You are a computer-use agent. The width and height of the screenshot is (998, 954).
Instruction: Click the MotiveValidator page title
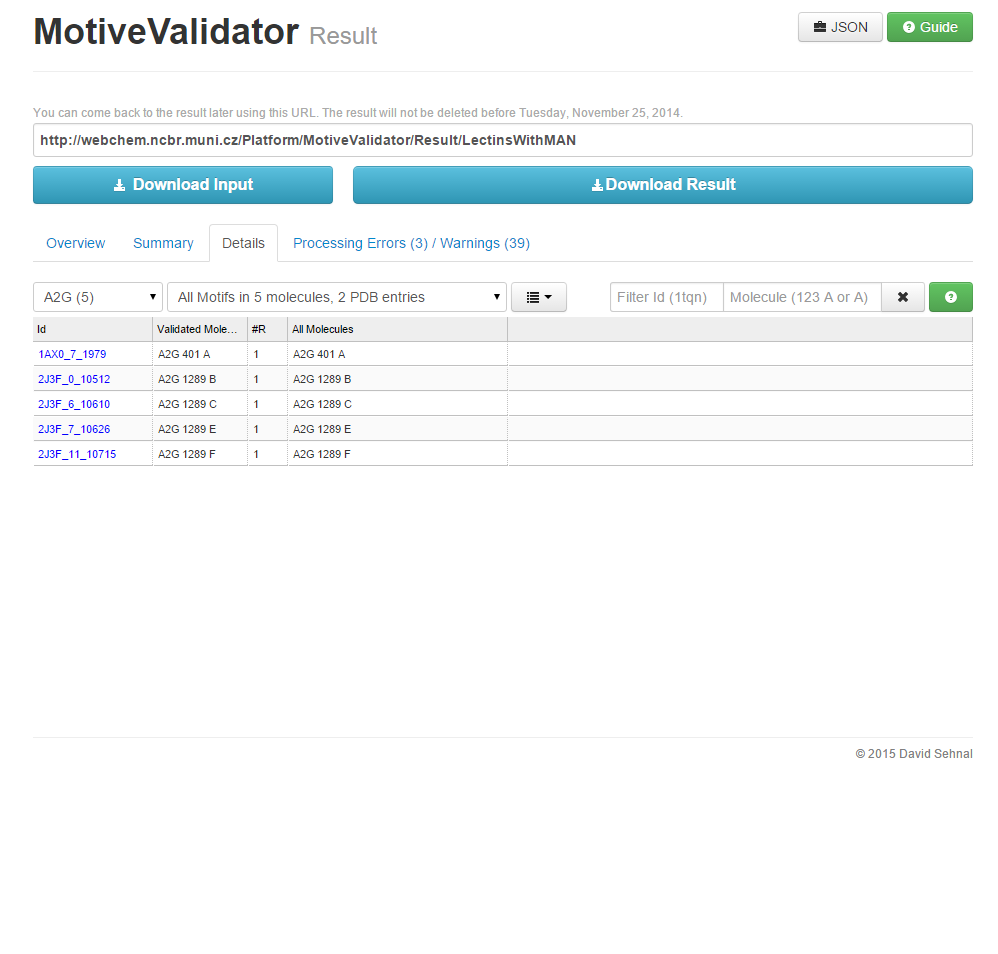[166, 32]
